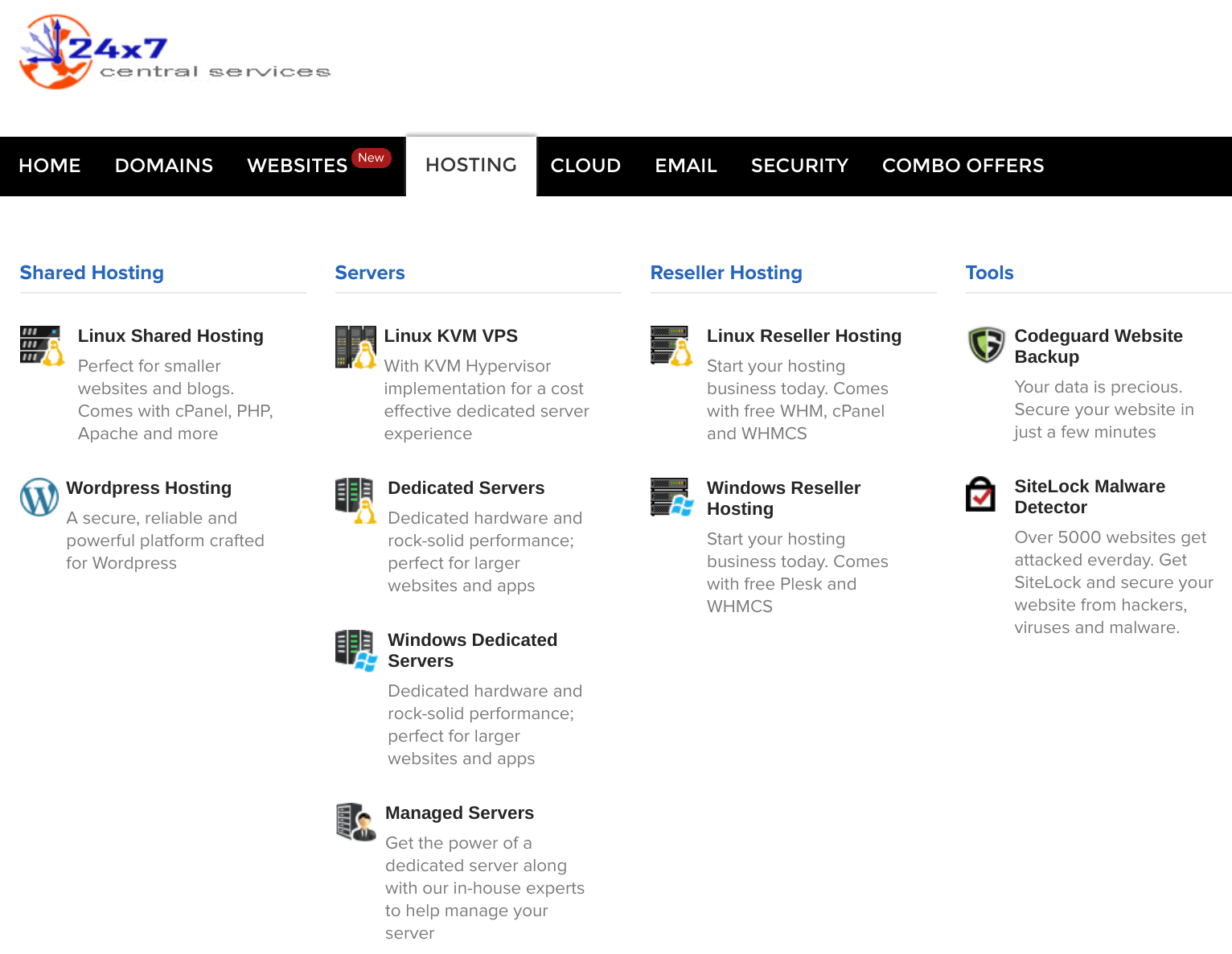The image size is (1232, 954).
Task: Click the Windows Reseller Hosting icon
Action: tap(671, 497)
